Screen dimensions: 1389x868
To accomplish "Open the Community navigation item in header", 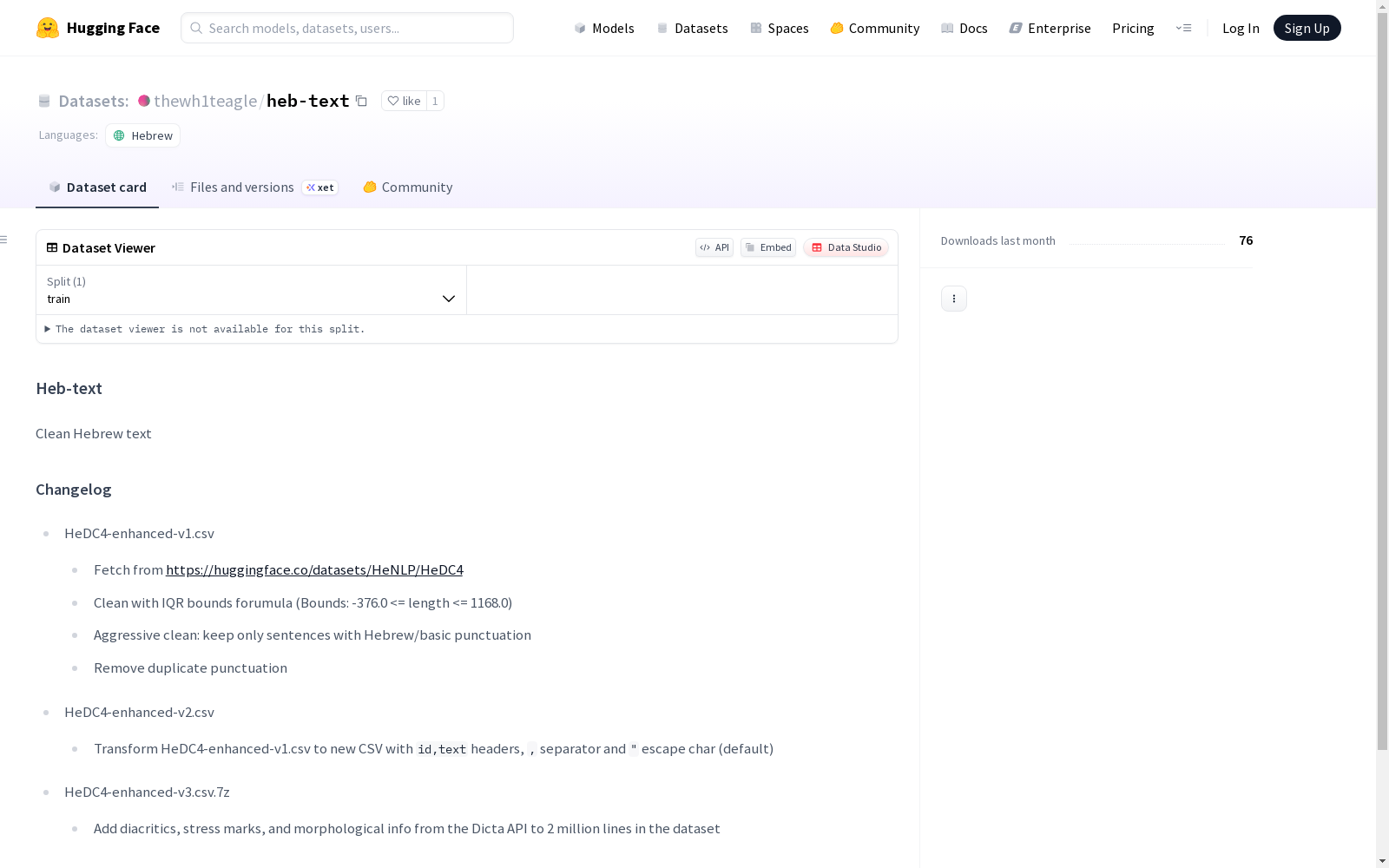I will tap(874, 28).
